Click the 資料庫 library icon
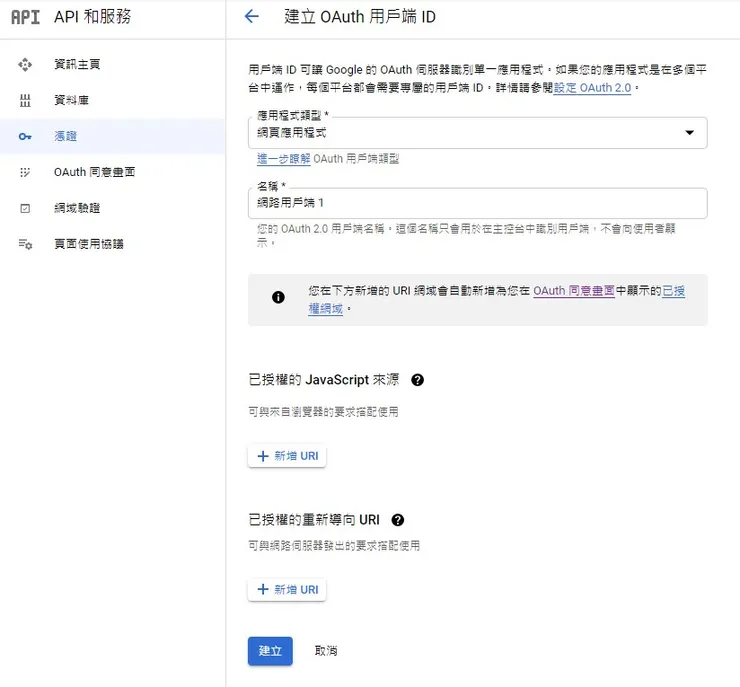 25,100
